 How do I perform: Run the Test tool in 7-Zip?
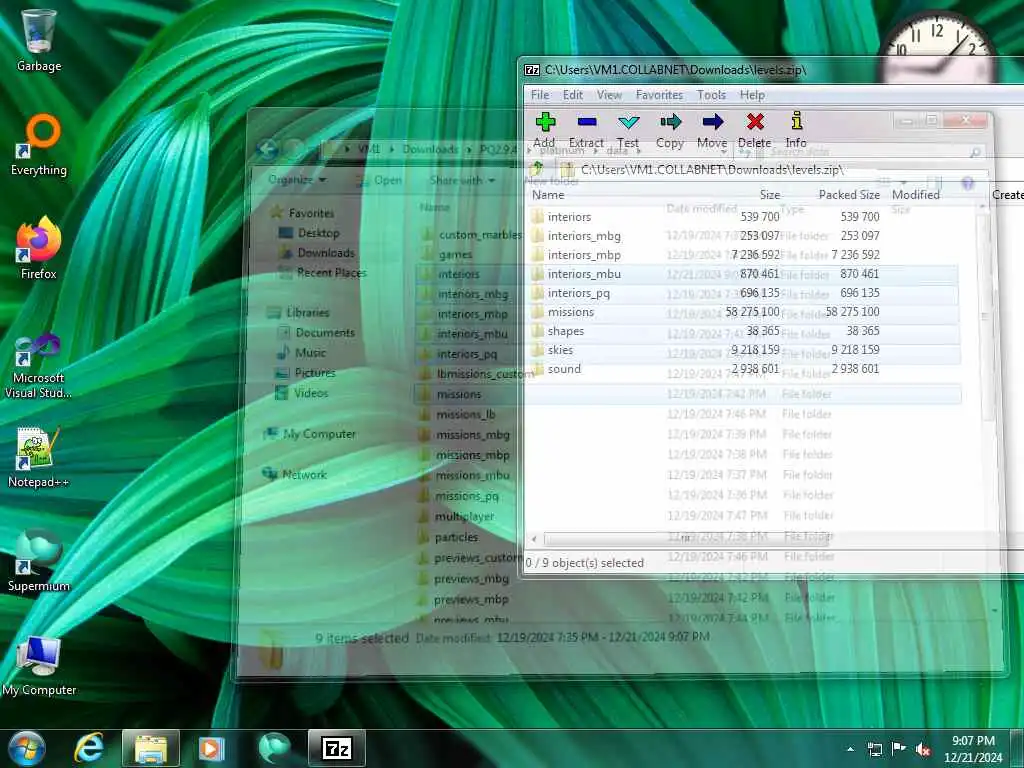tap(628, 130)
